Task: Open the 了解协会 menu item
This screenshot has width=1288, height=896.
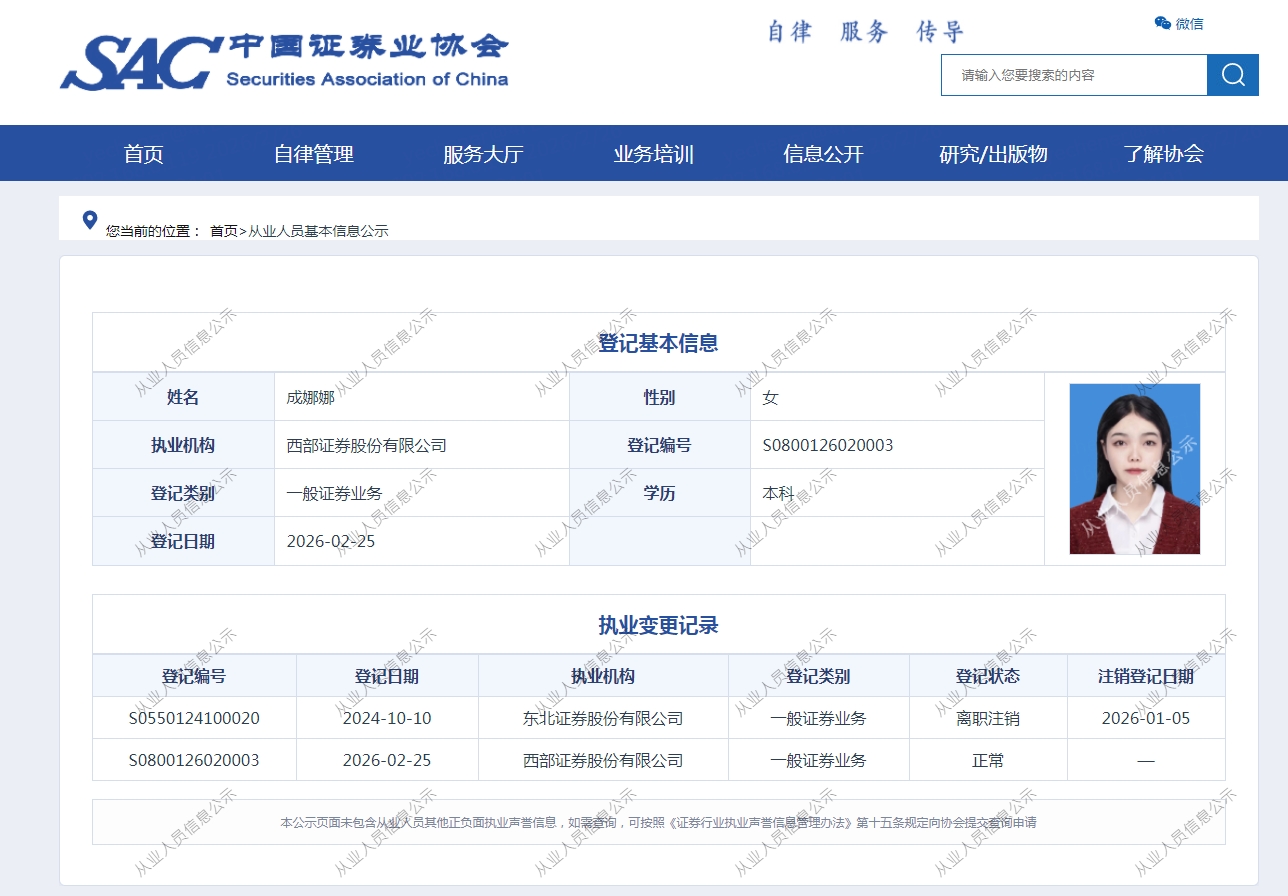Action: (x=1163, y=154)
